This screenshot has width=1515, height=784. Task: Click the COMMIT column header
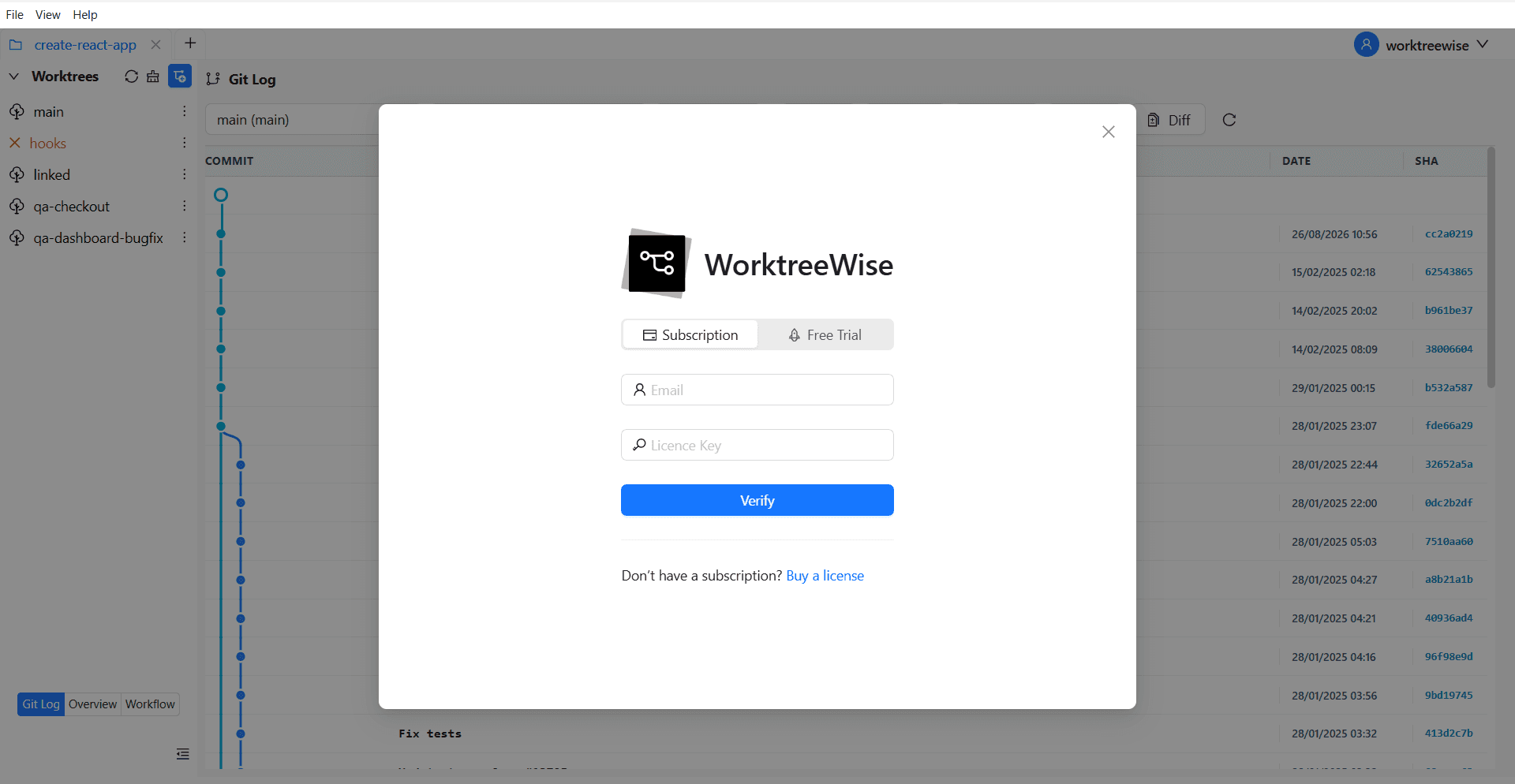(x=230, y=161)
